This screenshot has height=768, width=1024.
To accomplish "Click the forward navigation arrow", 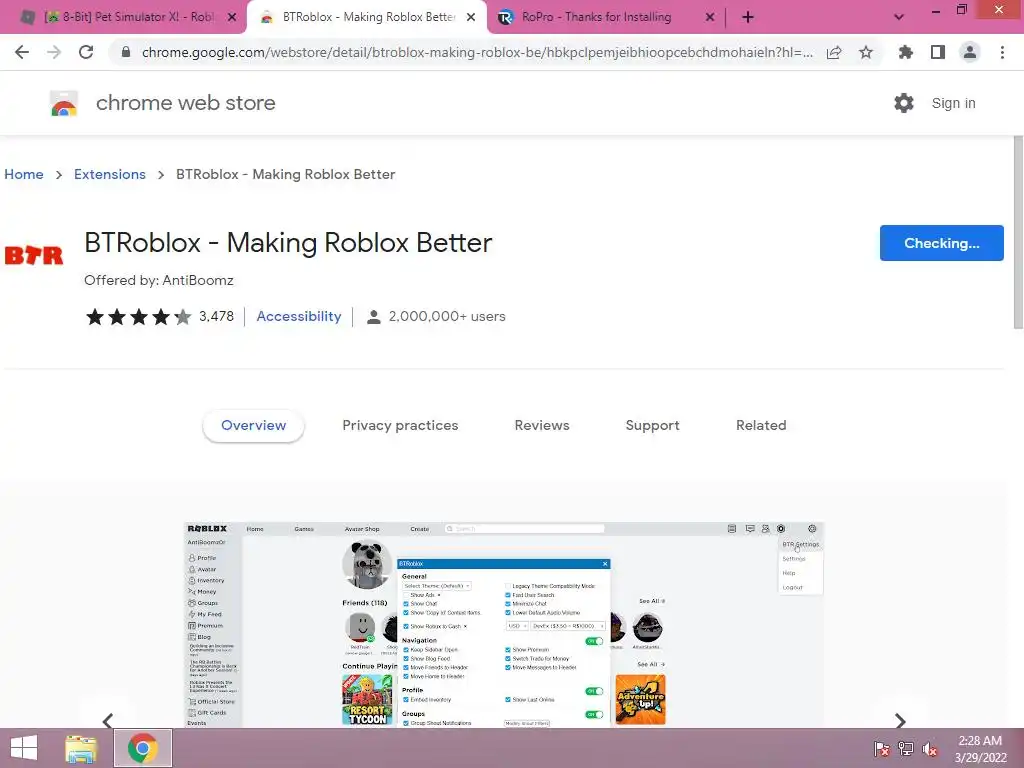I will pyautogui.click(x=54, y=52).
